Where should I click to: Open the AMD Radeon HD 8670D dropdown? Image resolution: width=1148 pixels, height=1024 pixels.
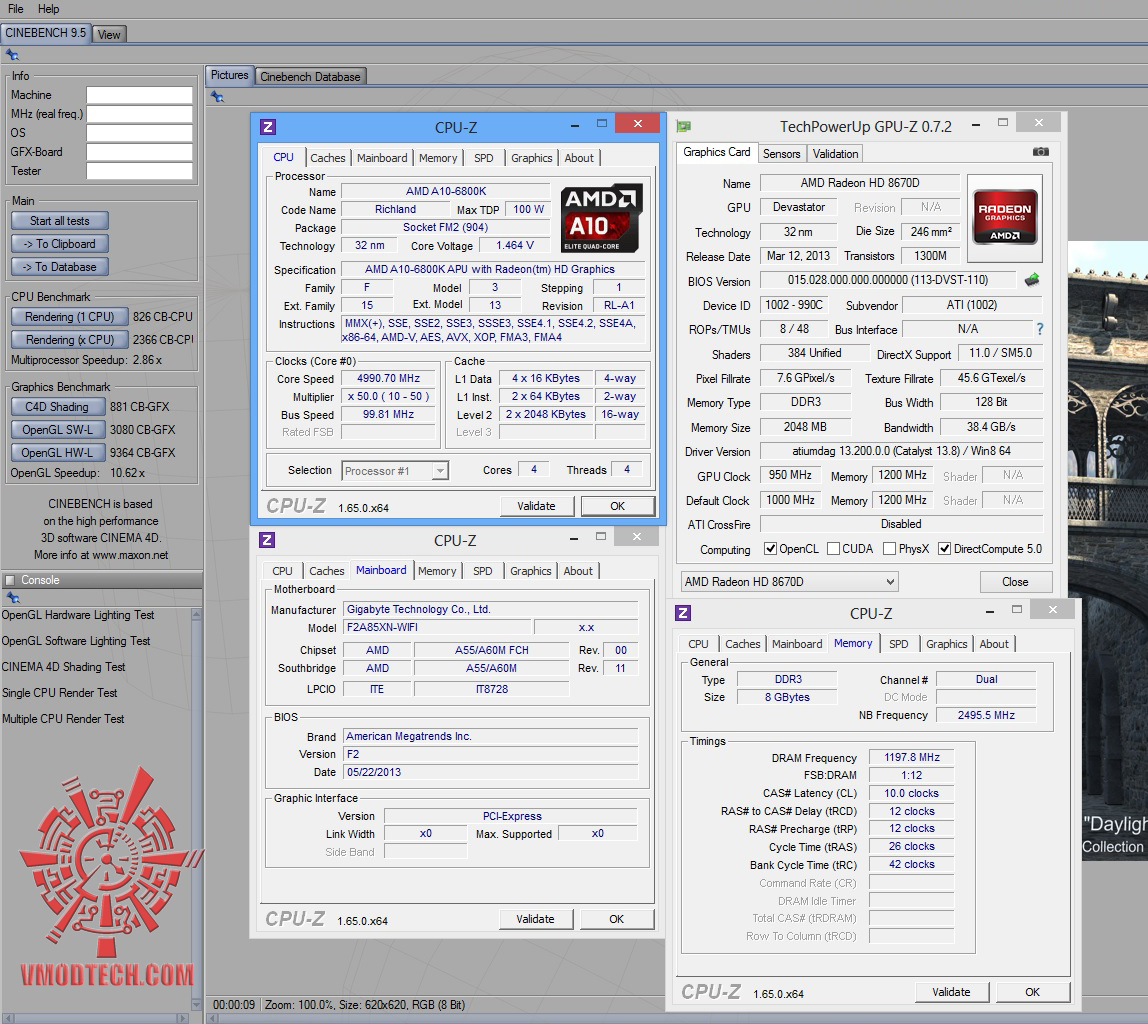(789, 582)
